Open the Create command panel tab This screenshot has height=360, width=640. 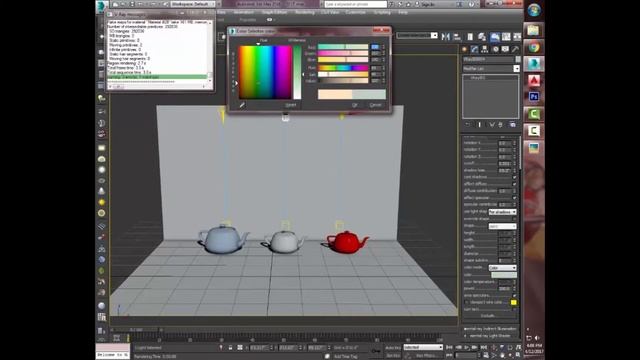pyautogui.click(x=464, y=49)
